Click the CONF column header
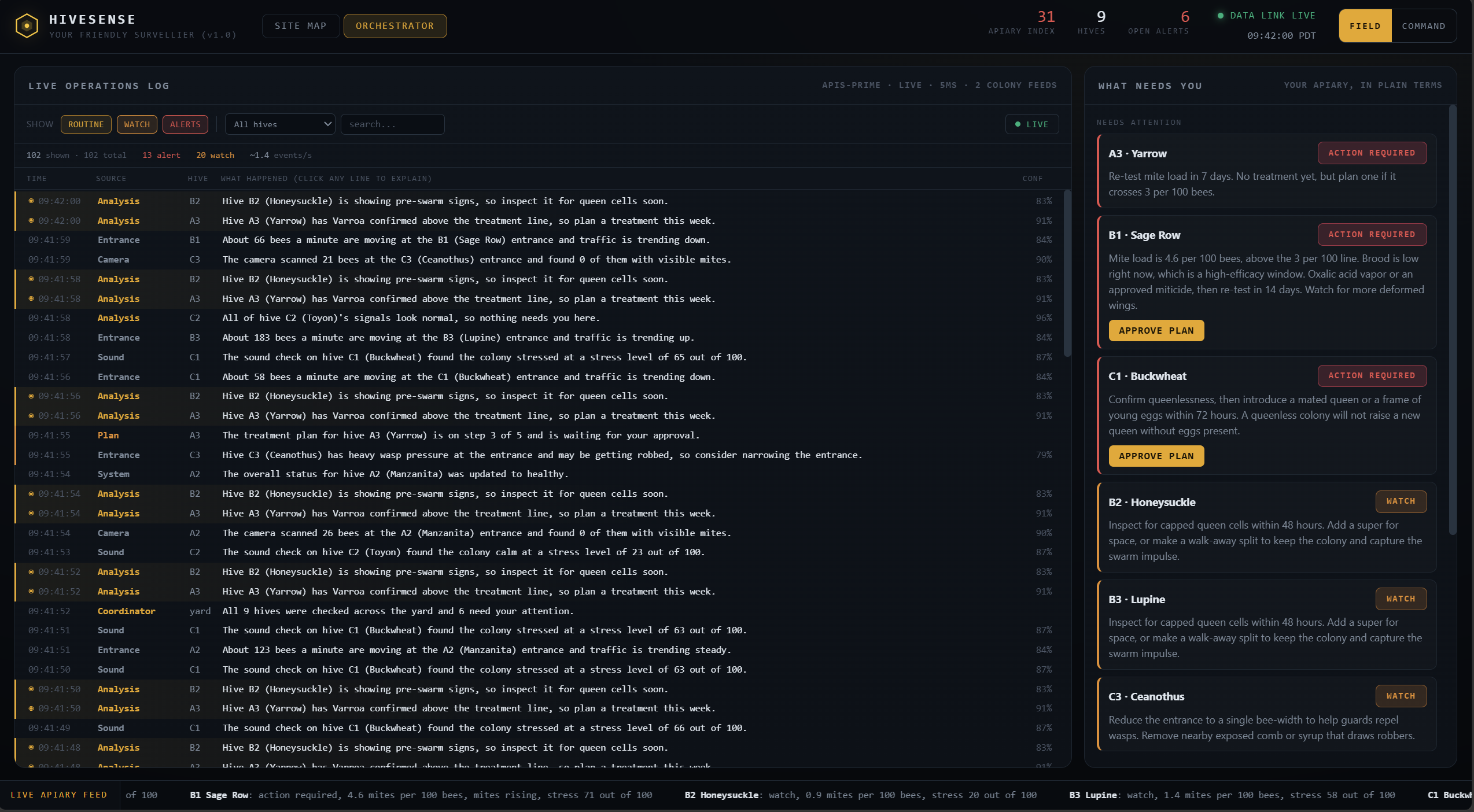Screen dimensions: 1474x812 click(x=1032, y=179)
